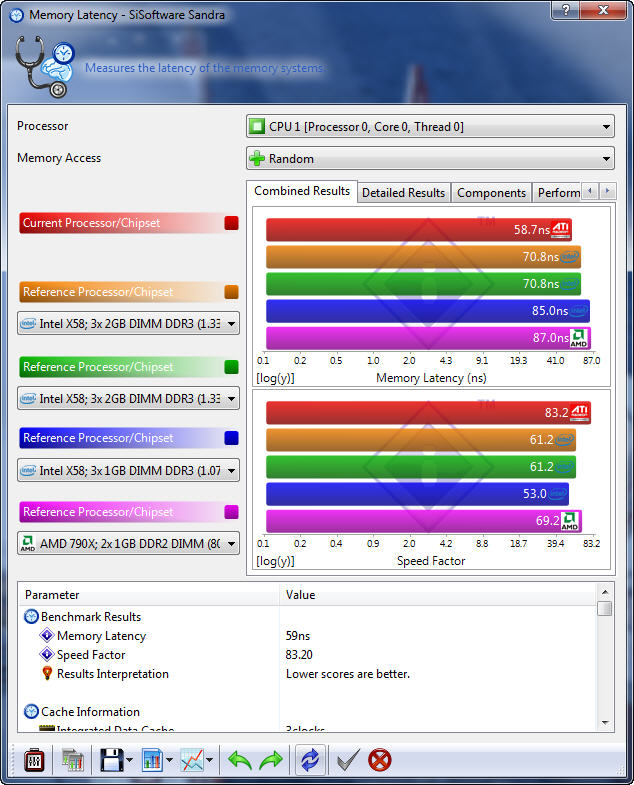Click the grey checkmark OK icon
The image size is (634, 785).
pos(348,760)
